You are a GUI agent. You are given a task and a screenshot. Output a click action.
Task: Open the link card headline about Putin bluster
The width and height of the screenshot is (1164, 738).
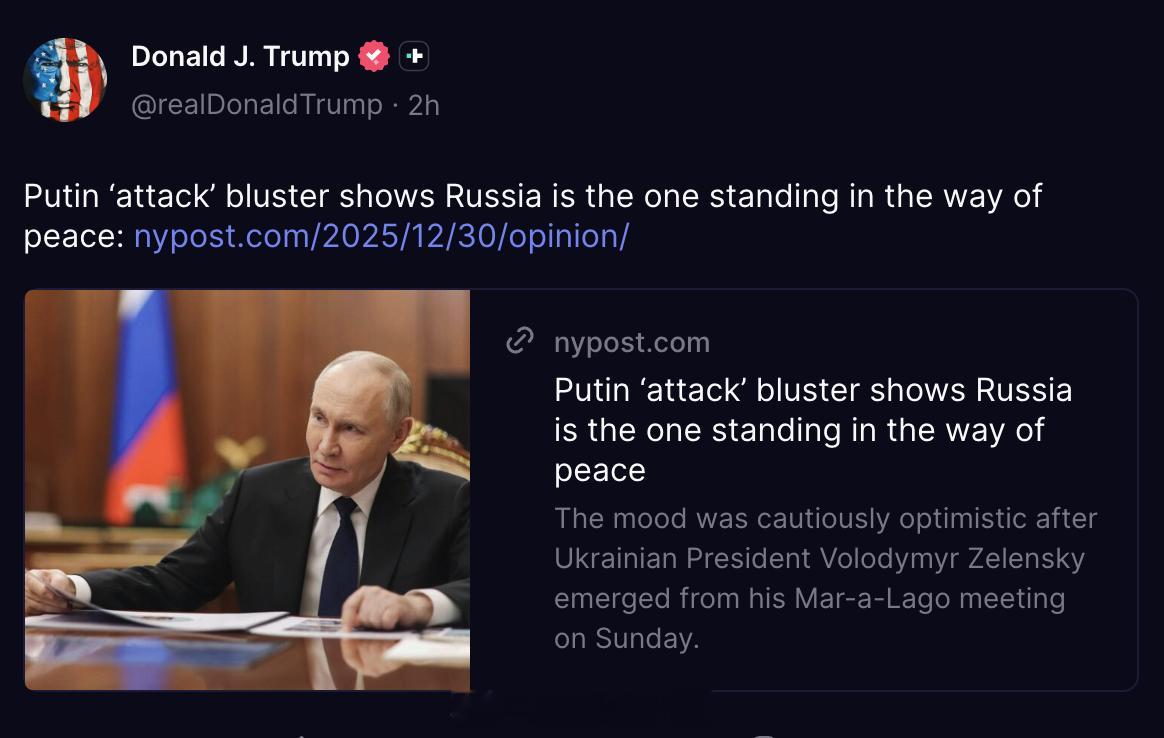[813, 430]
